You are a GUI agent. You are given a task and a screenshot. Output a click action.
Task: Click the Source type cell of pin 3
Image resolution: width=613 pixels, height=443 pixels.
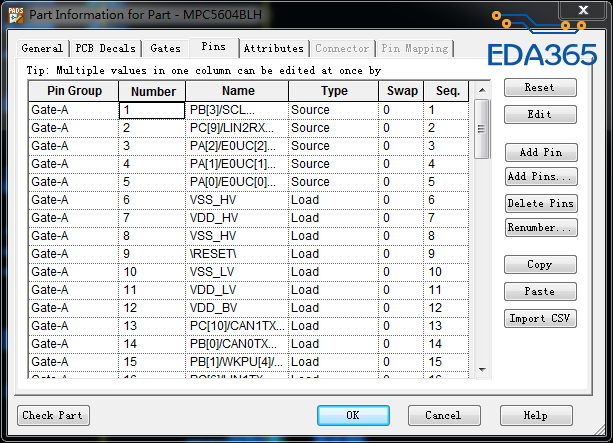click(333, 146)
